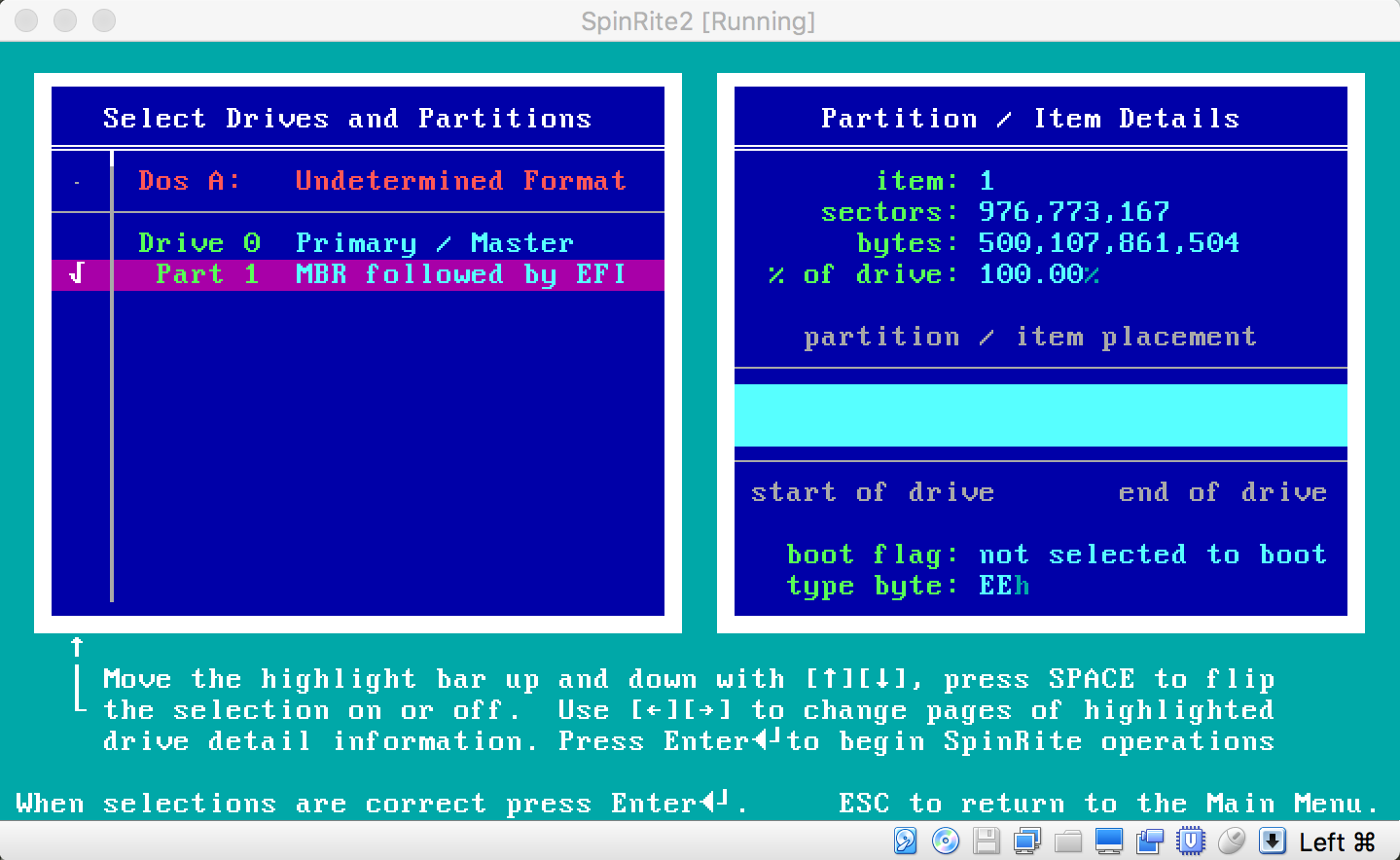Click the keyboard capture arrow icon
Image resolution: width=1400 pixels, height=860 pixels.
[x=1272, y=841]
